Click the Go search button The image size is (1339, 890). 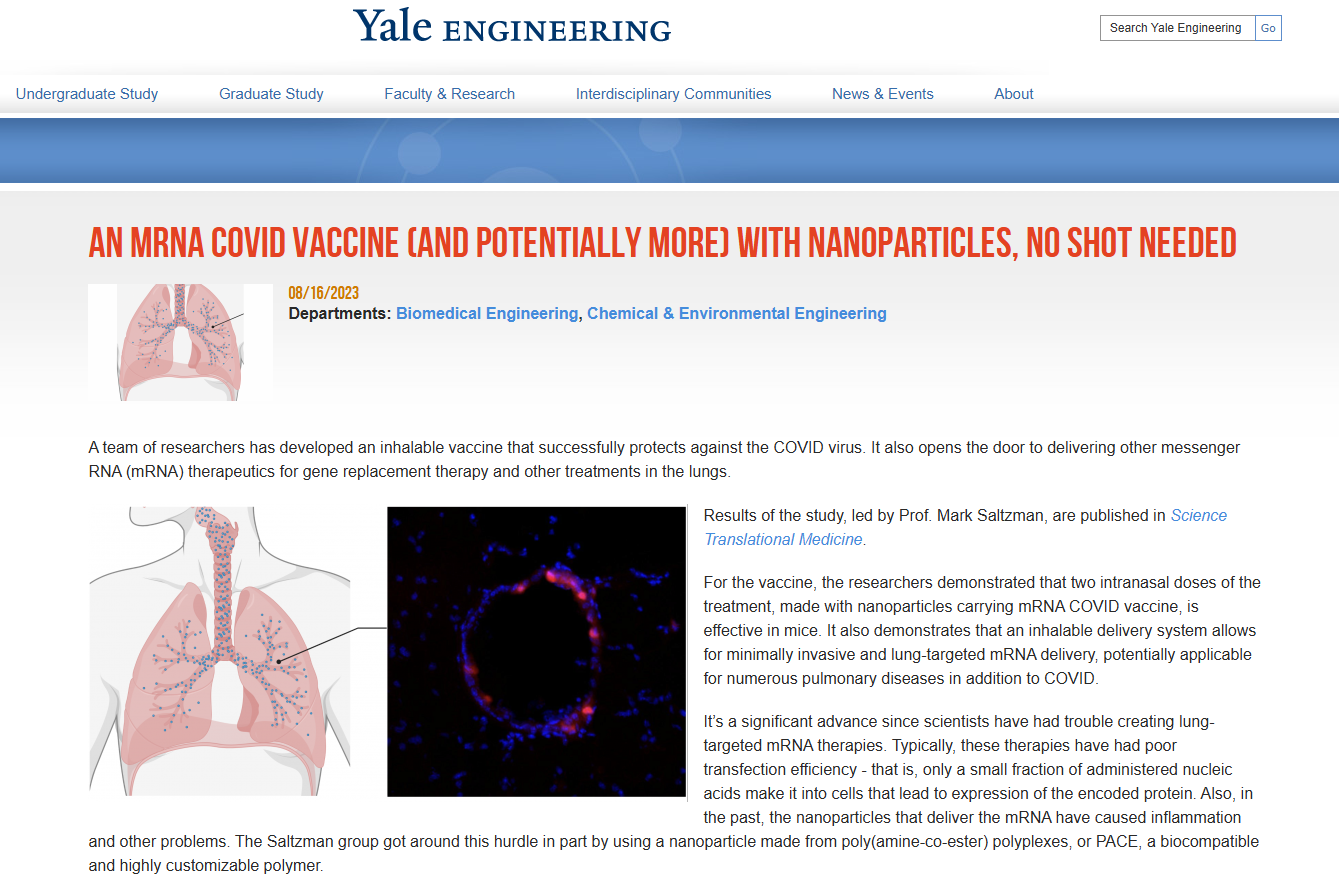(x=1268, y=28)
